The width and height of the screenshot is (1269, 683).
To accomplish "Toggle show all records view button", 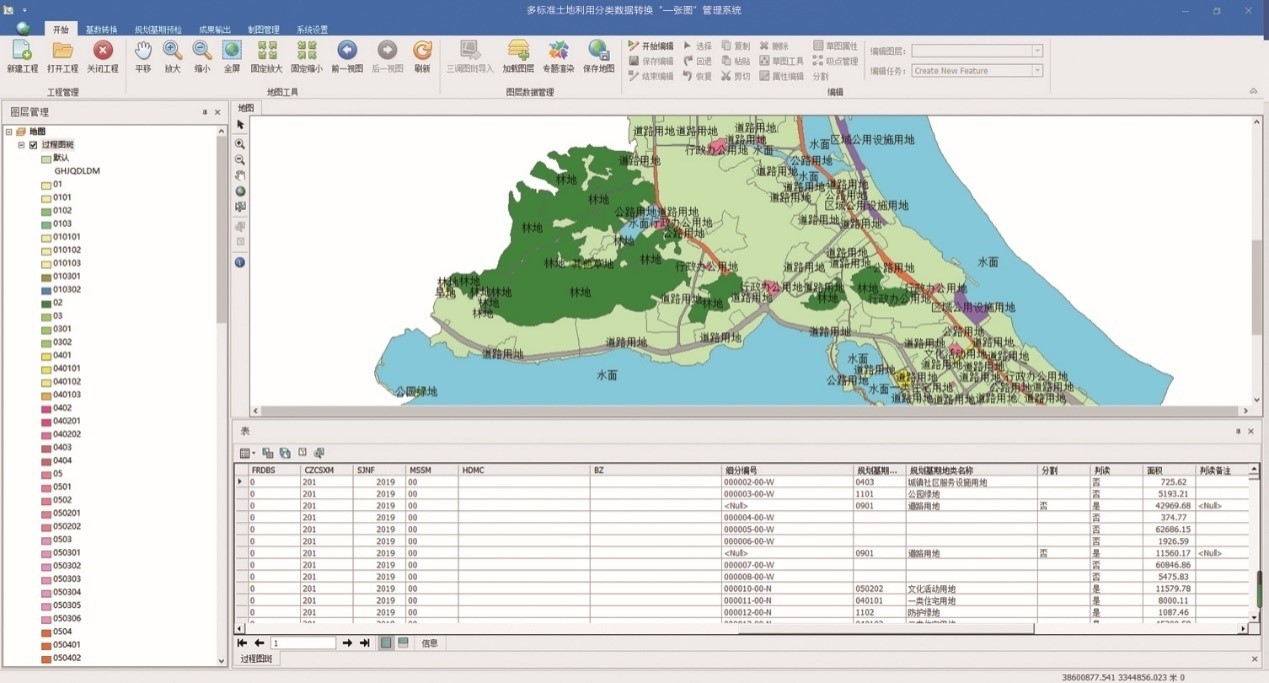I will [x=386, y=643].
